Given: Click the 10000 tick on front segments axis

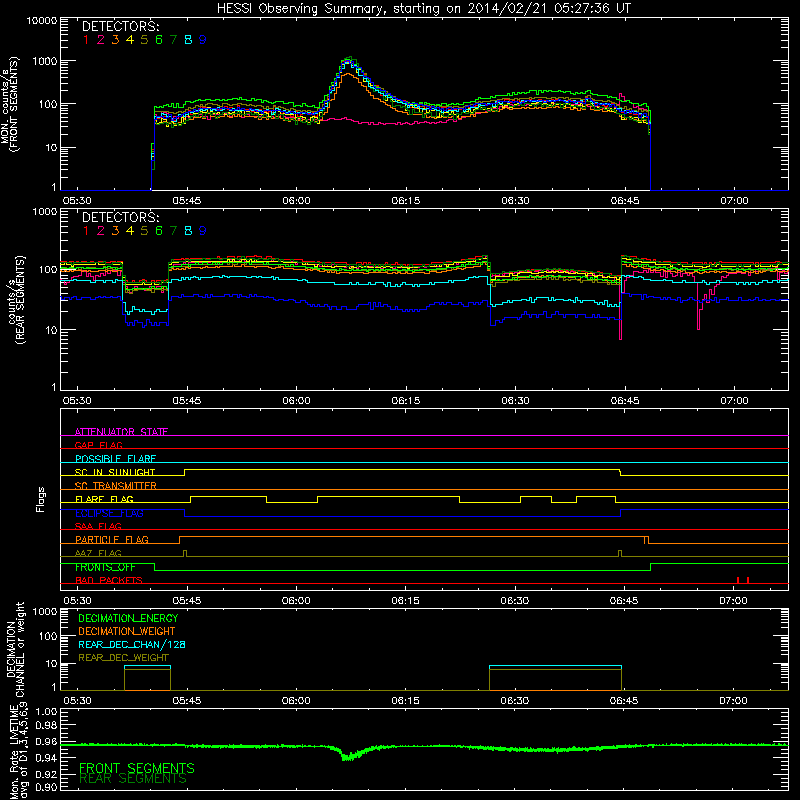Looking at the screenshot, I should (42, 21).
